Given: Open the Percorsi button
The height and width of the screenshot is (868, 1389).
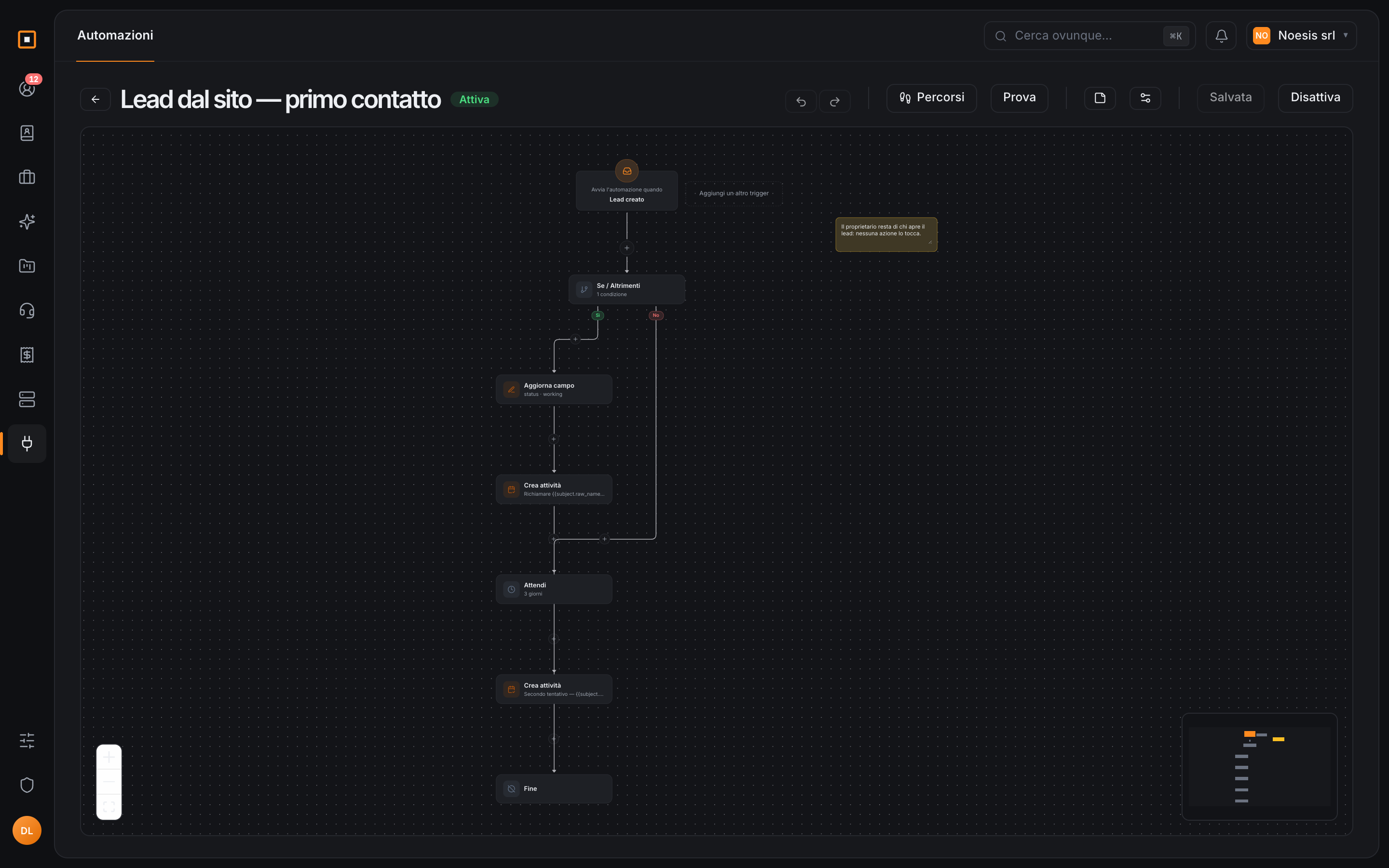Looking at the screenshot, I should click(x=932, y=98).
